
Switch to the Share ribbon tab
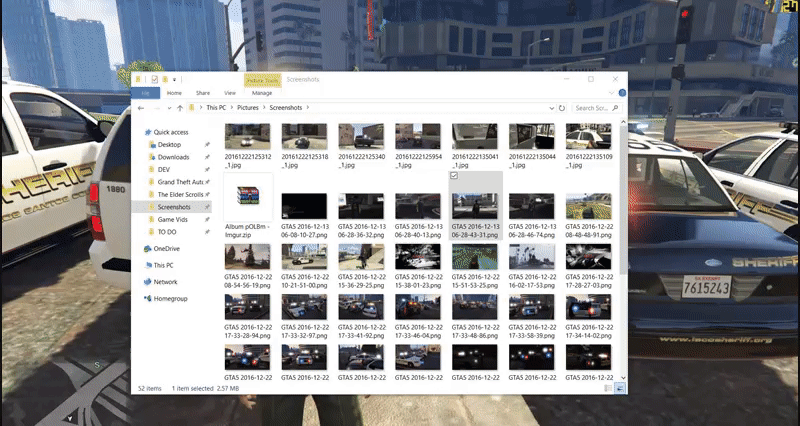pyautogui.click(x=203, y=93)
